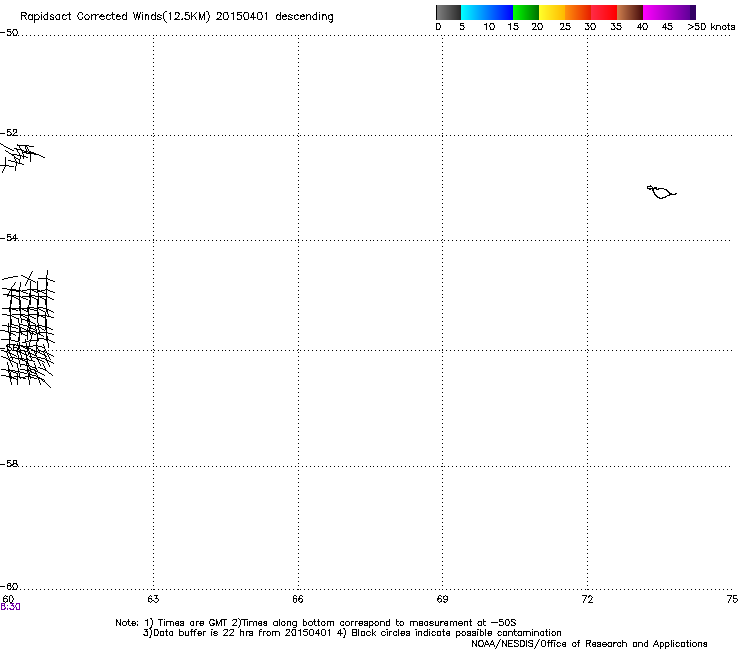Select the '66' longitude axis label
740x650 pixels.
tap(298, 599)
